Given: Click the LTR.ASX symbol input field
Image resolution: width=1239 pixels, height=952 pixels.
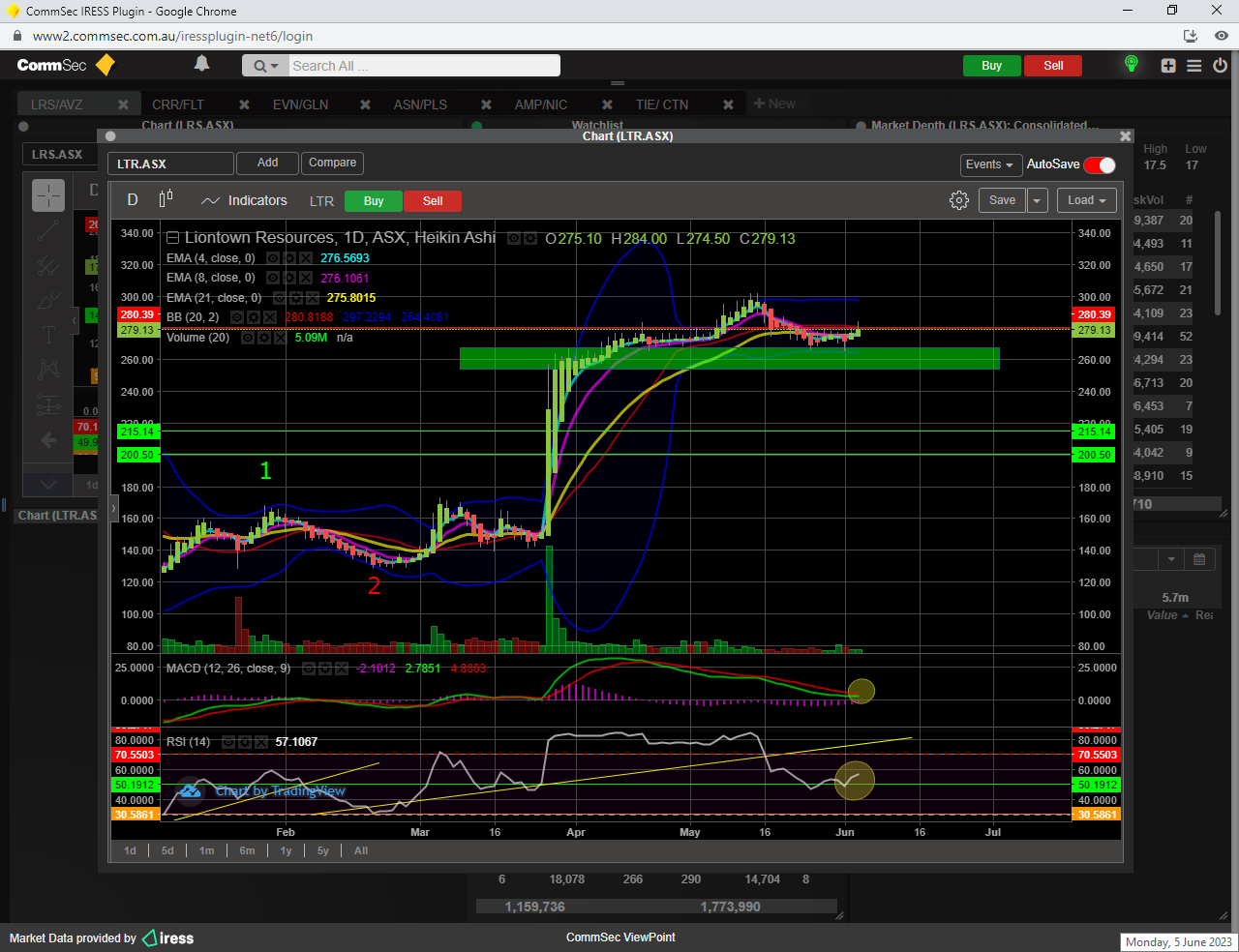Looking at the screenshot, I should (x=170, y=164).
